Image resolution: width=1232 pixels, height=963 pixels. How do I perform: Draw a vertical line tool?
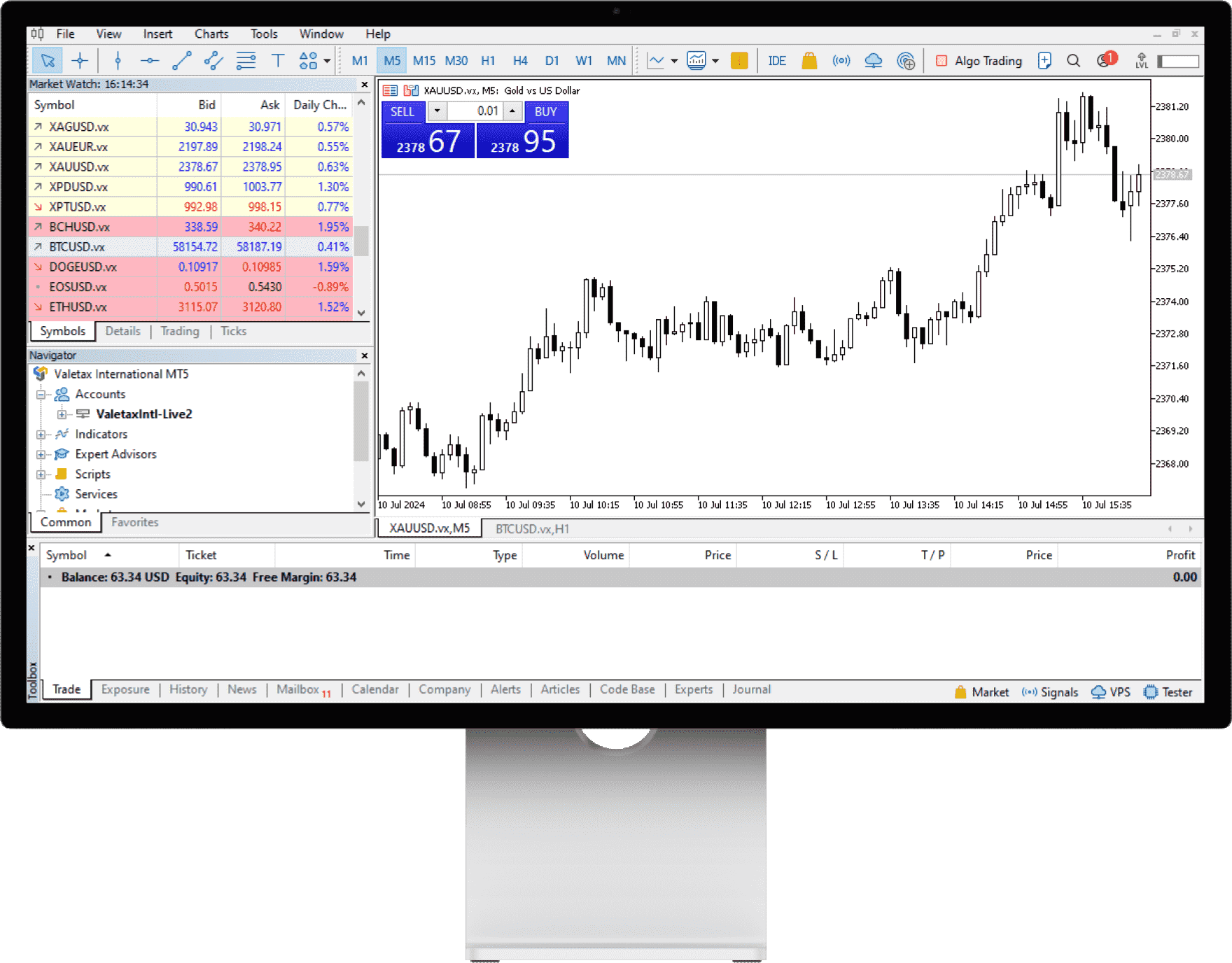118,61
